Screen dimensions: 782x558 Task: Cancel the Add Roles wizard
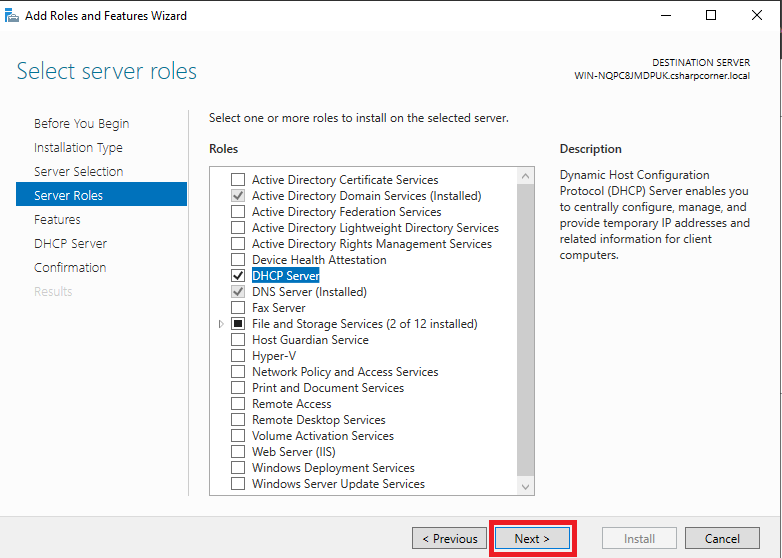pyautogui.click(x=722, y=539)
